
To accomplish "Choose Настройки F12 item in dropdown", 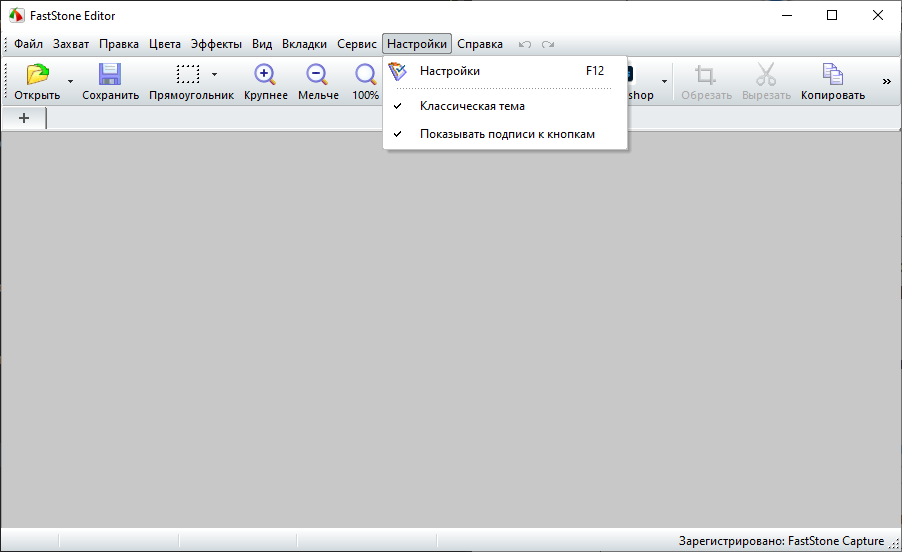I will click(x=450, y=71).
